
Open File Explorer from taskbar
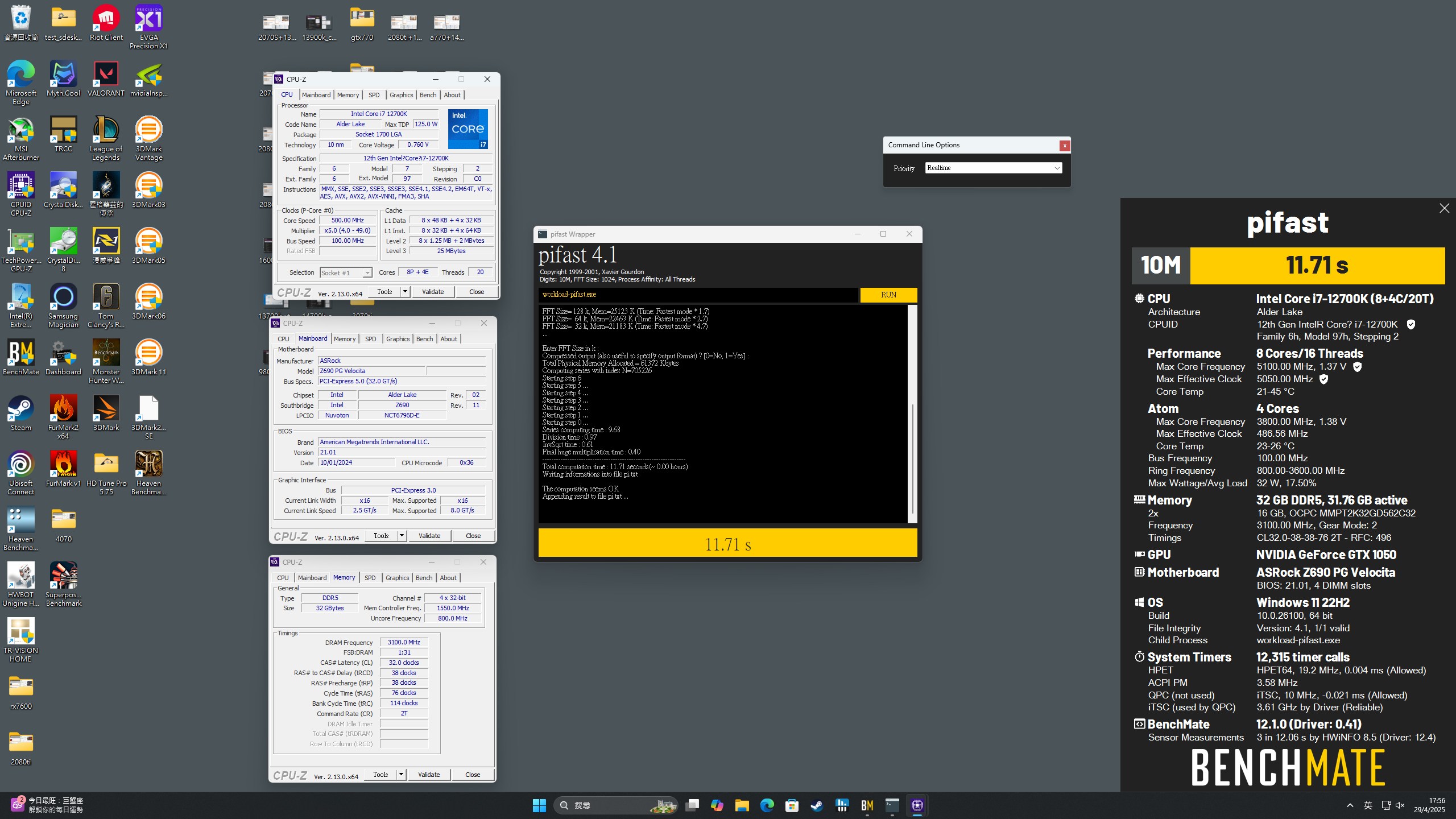[x=742, y=805]
